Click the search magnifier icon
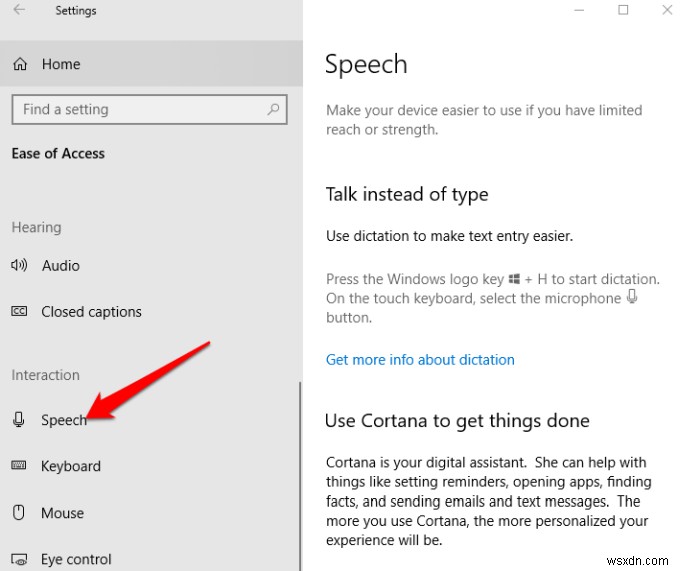 [273, 109]
